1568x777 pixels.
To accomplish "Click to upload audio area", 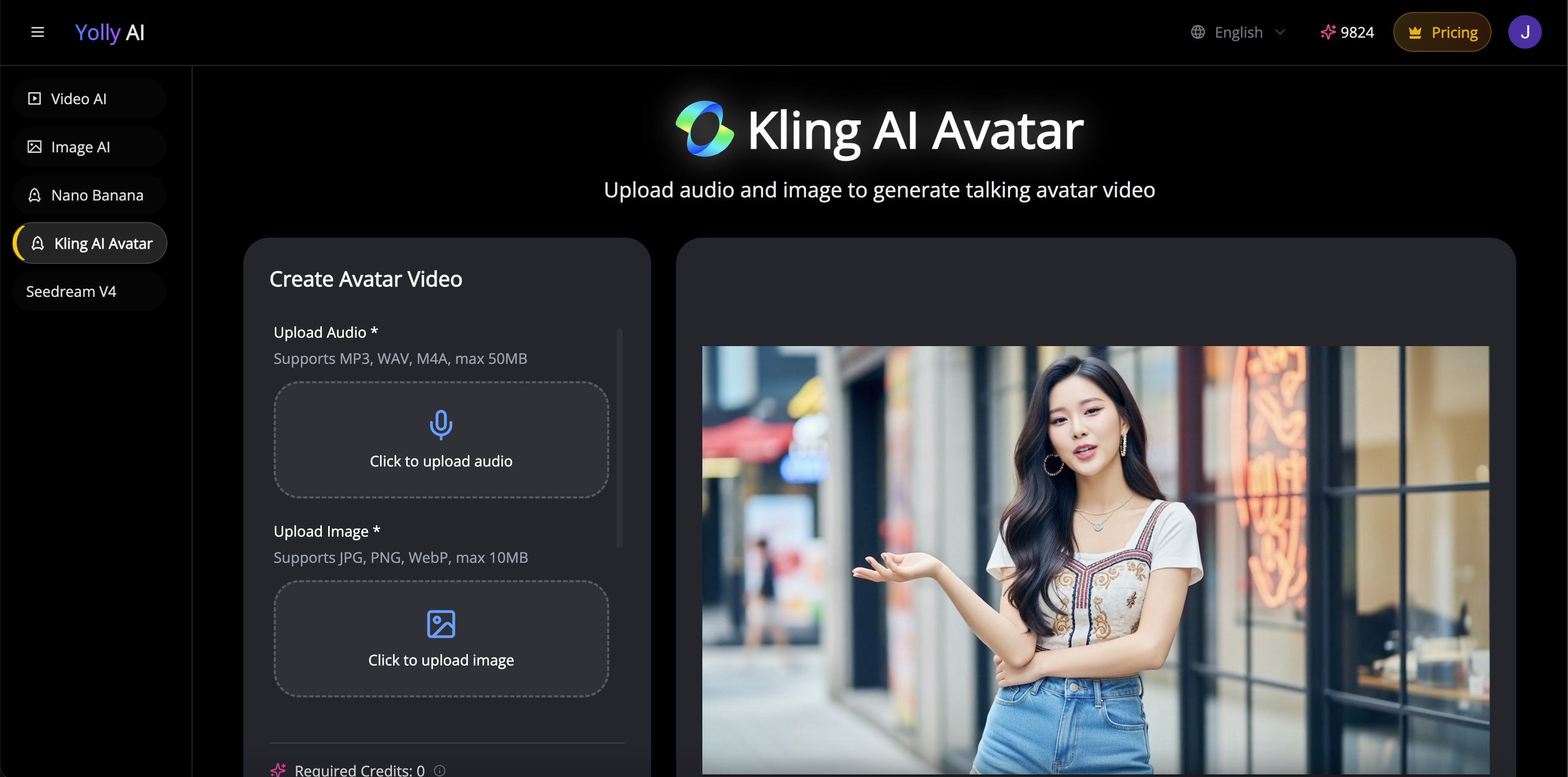I will coord(441,440).
